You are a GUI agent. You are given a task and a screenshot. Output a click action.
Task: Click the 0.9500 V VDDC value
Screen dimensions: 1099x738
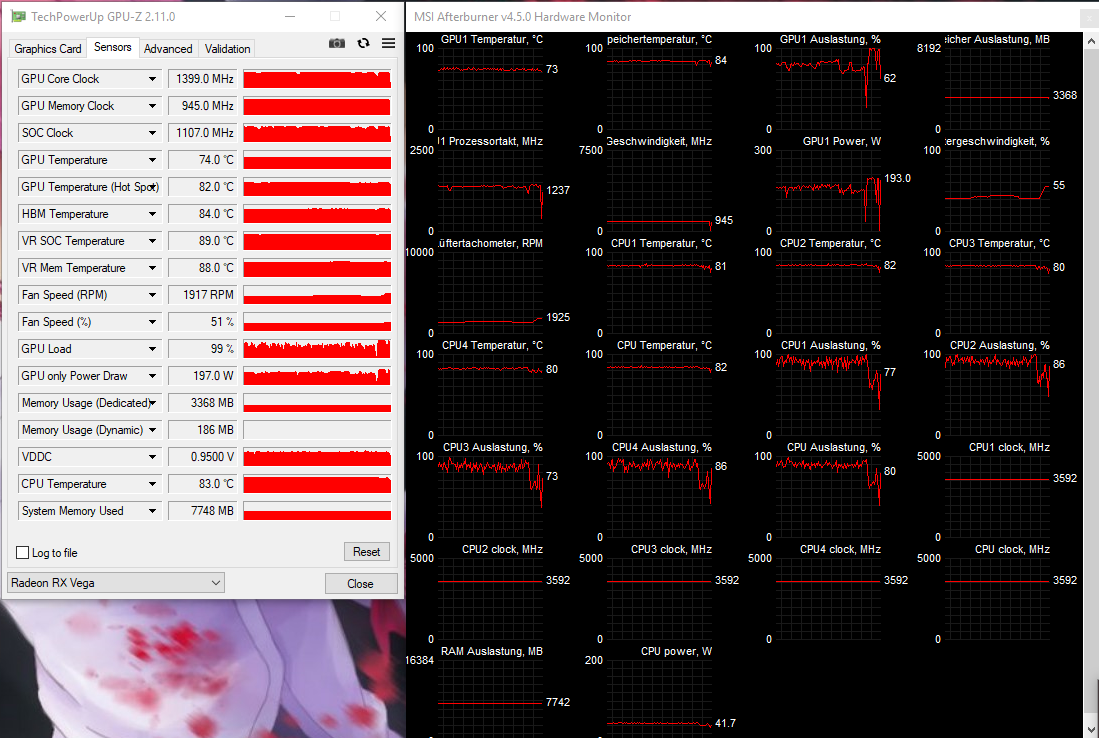[x=203, y=457]
